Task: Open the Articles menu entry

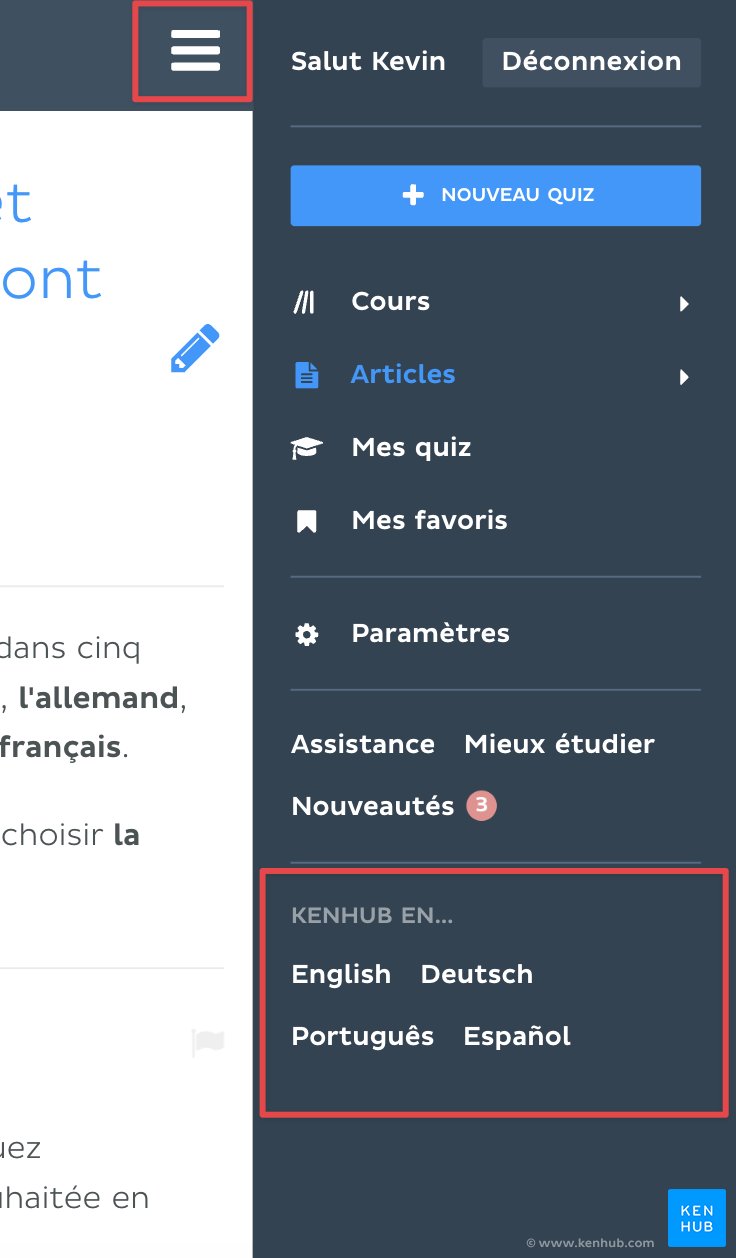Action: click(x=403, y=374)
